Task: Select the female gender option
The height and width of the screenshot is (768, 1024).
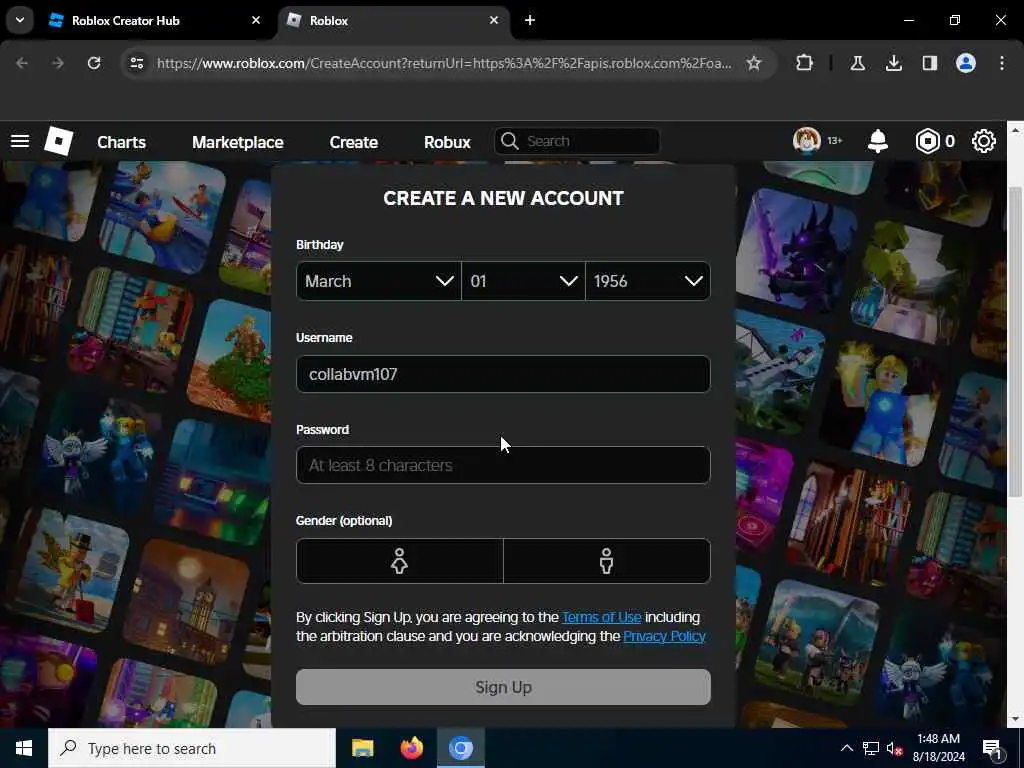Action: pyautogui.click(x=400, y=561)
